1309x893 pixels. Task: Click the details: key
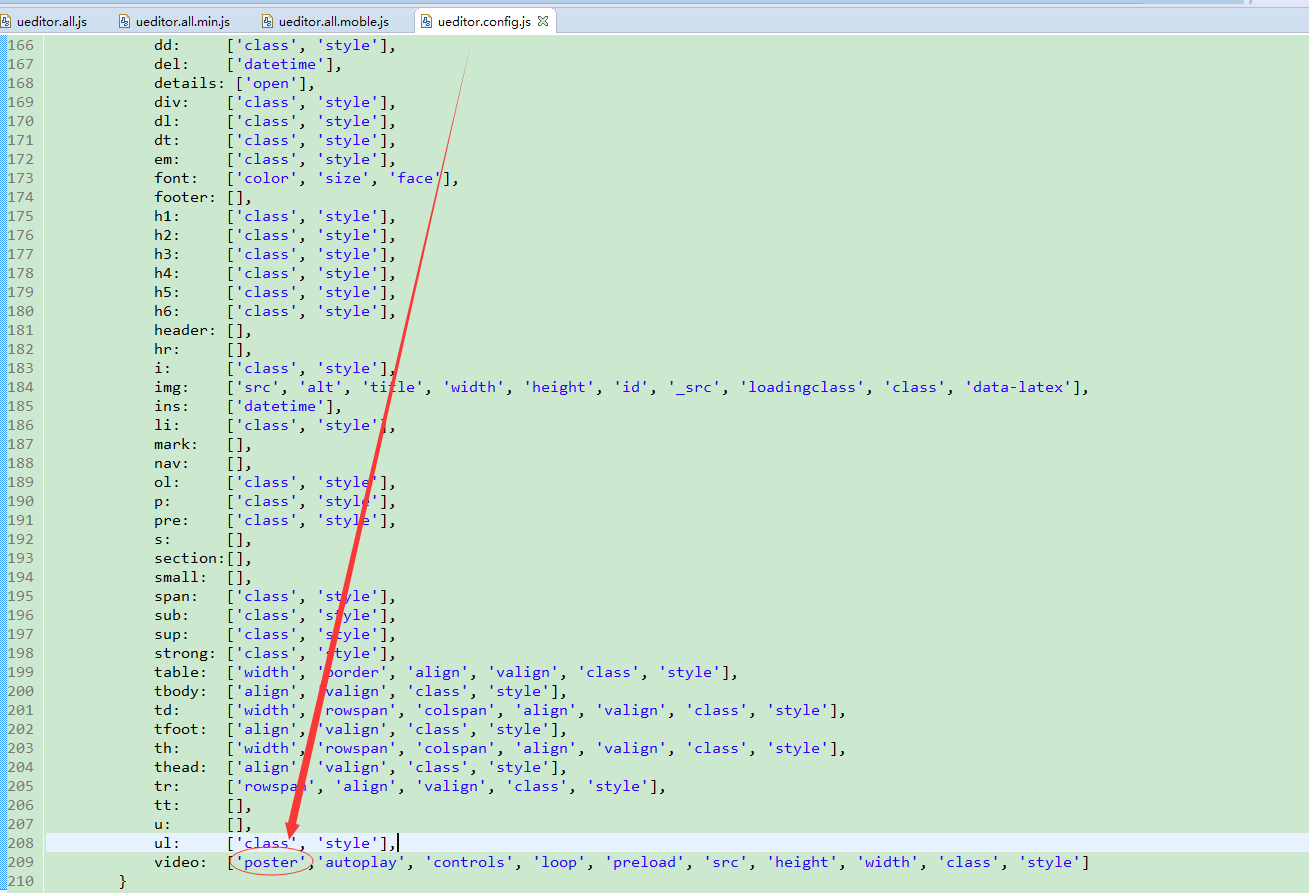190,83
